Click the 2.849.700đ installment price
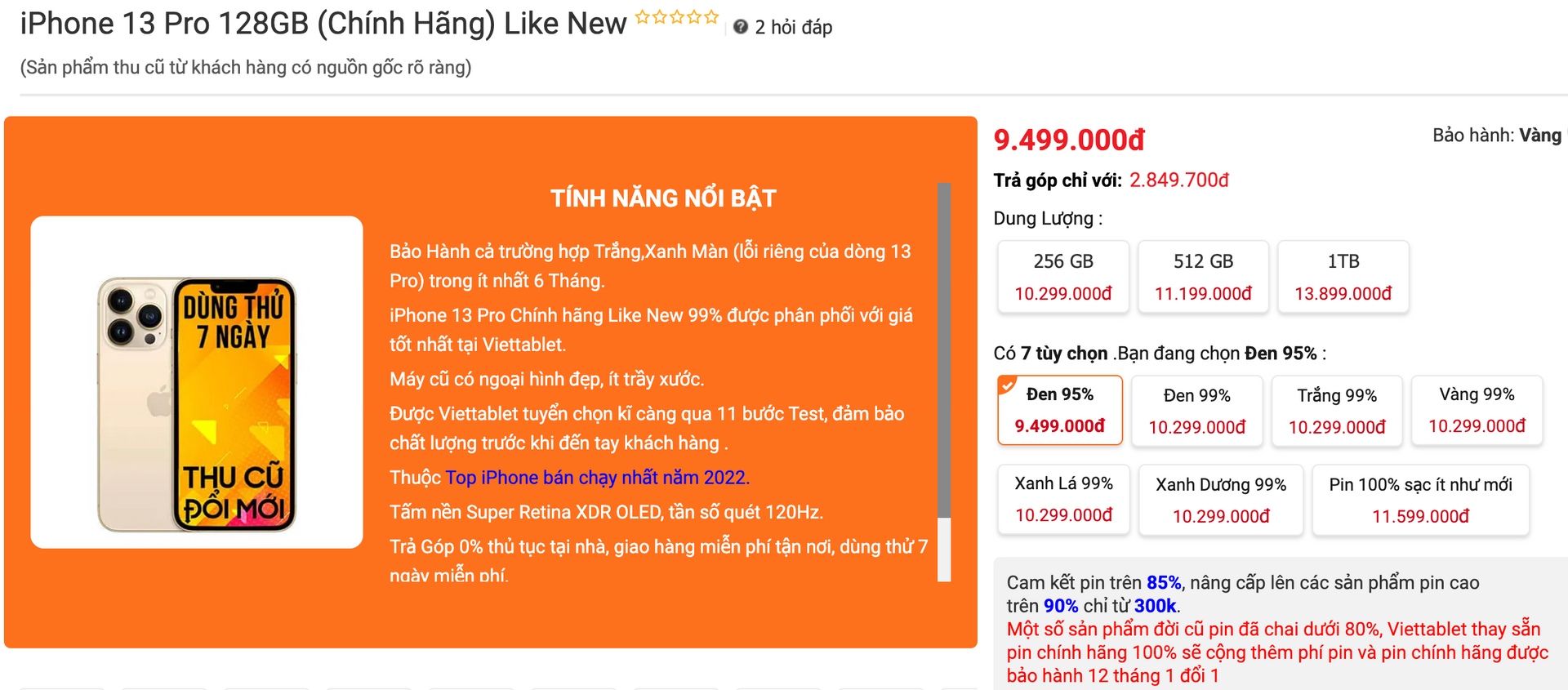This screenshot has height=690, width=1568. click(1178, 180)
